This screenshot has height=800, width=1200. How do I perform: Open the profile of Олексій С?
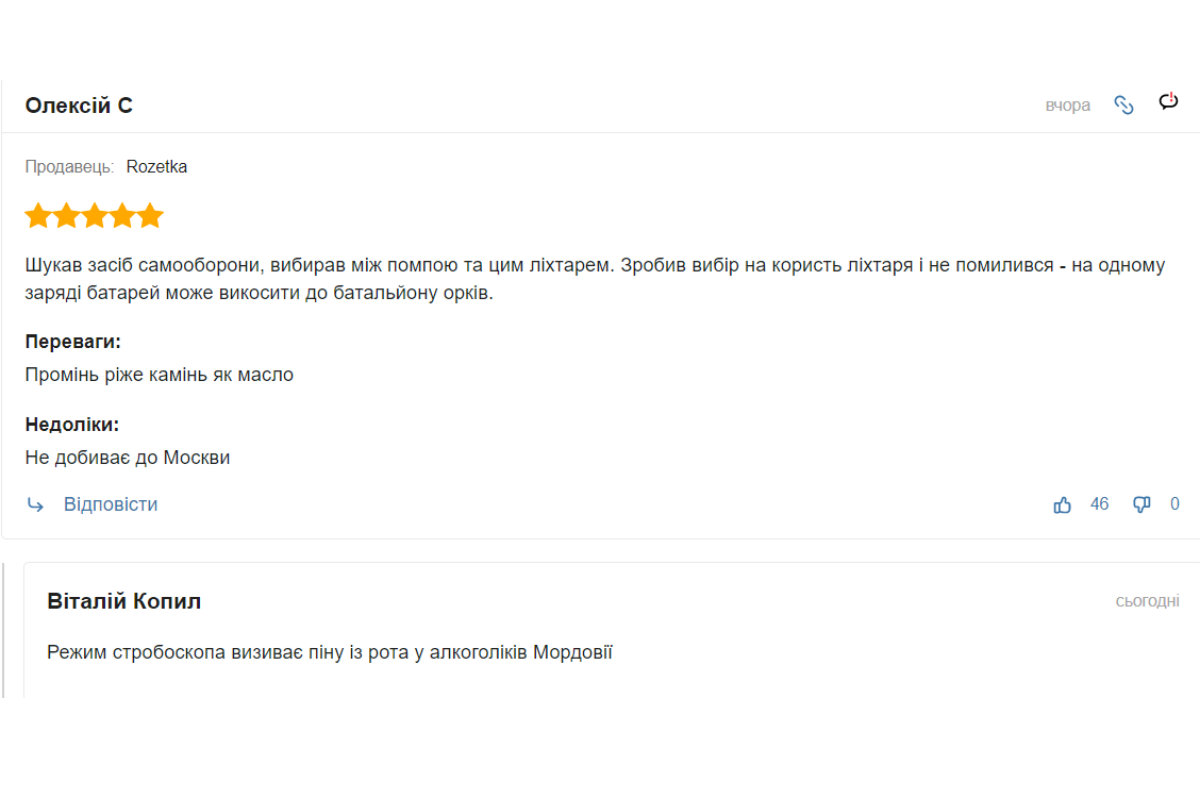[79, 105]
